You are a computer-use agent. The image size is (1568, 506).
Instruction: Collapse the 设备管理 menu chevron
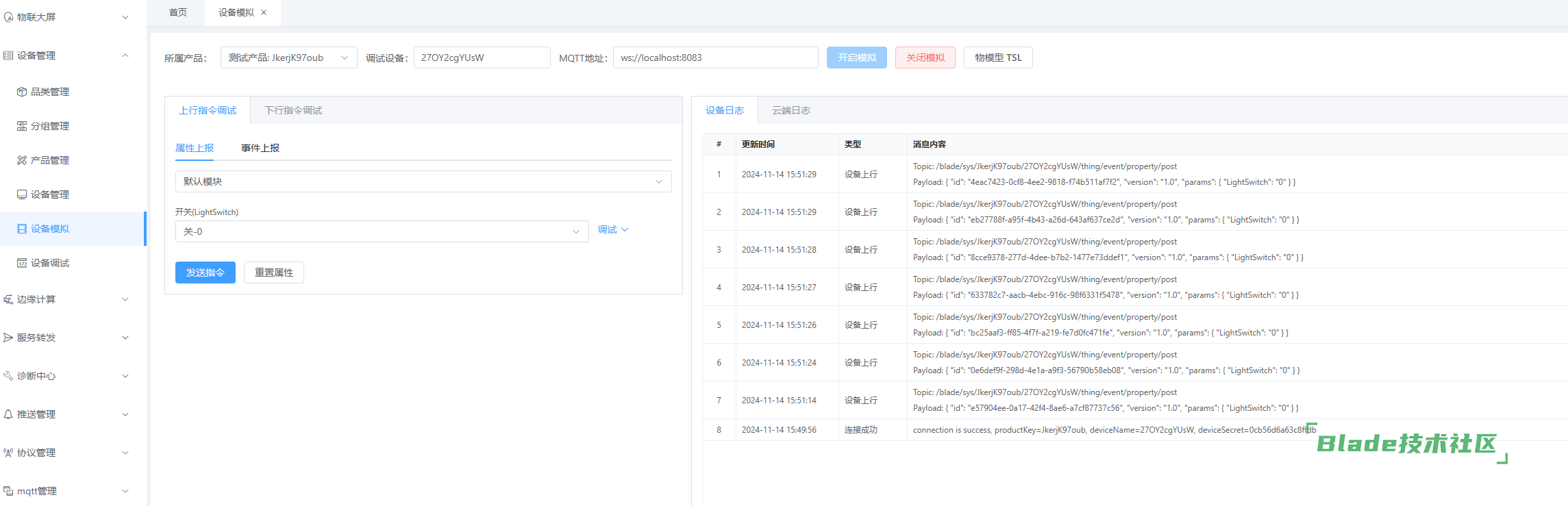(125, 55)
